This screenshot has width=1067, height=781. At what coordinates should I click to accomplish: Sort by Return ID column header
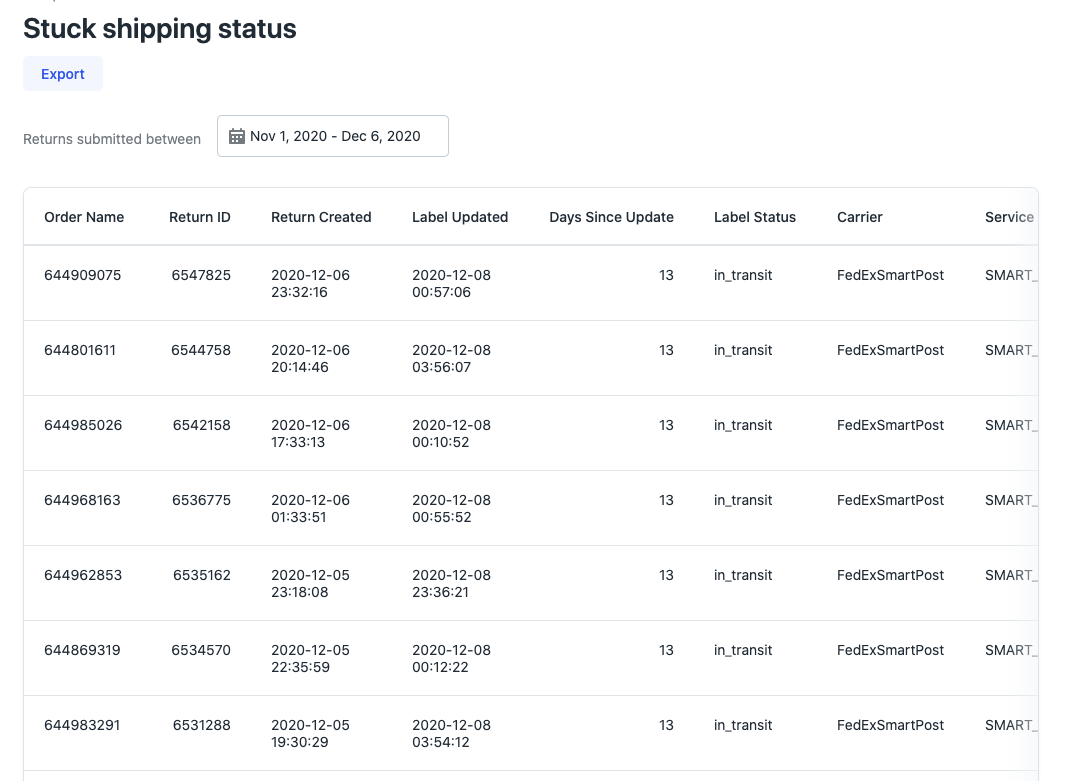200,217
